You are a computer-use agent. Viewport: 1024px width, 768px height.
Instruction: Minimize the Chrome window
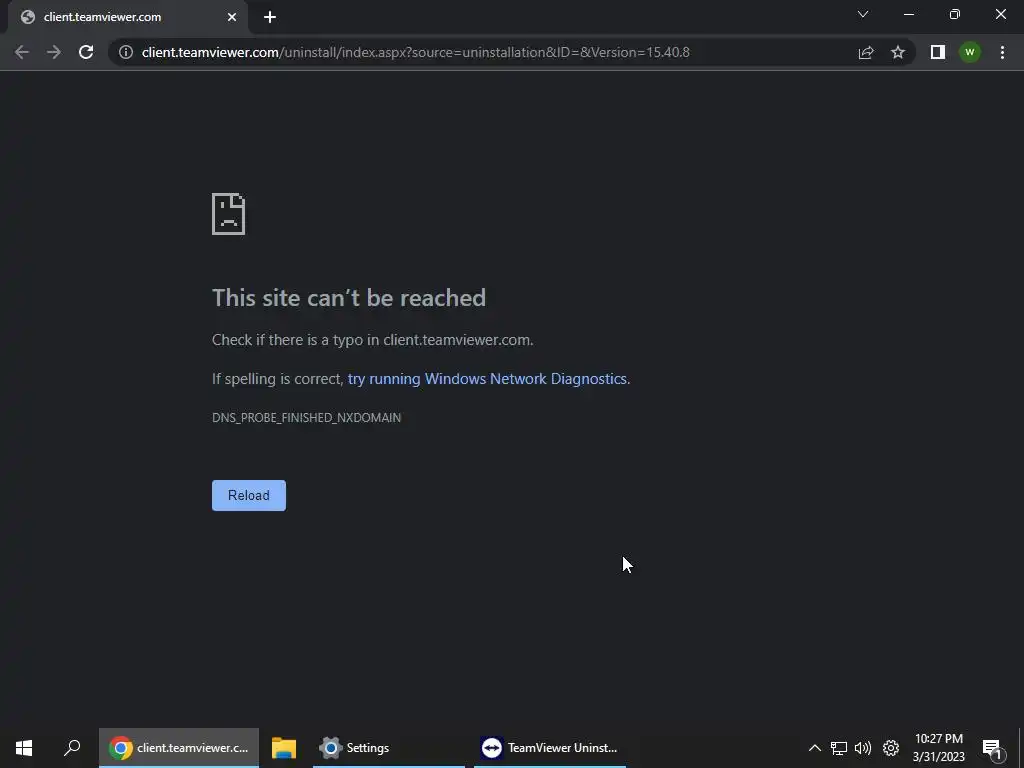tap(908, 14)
